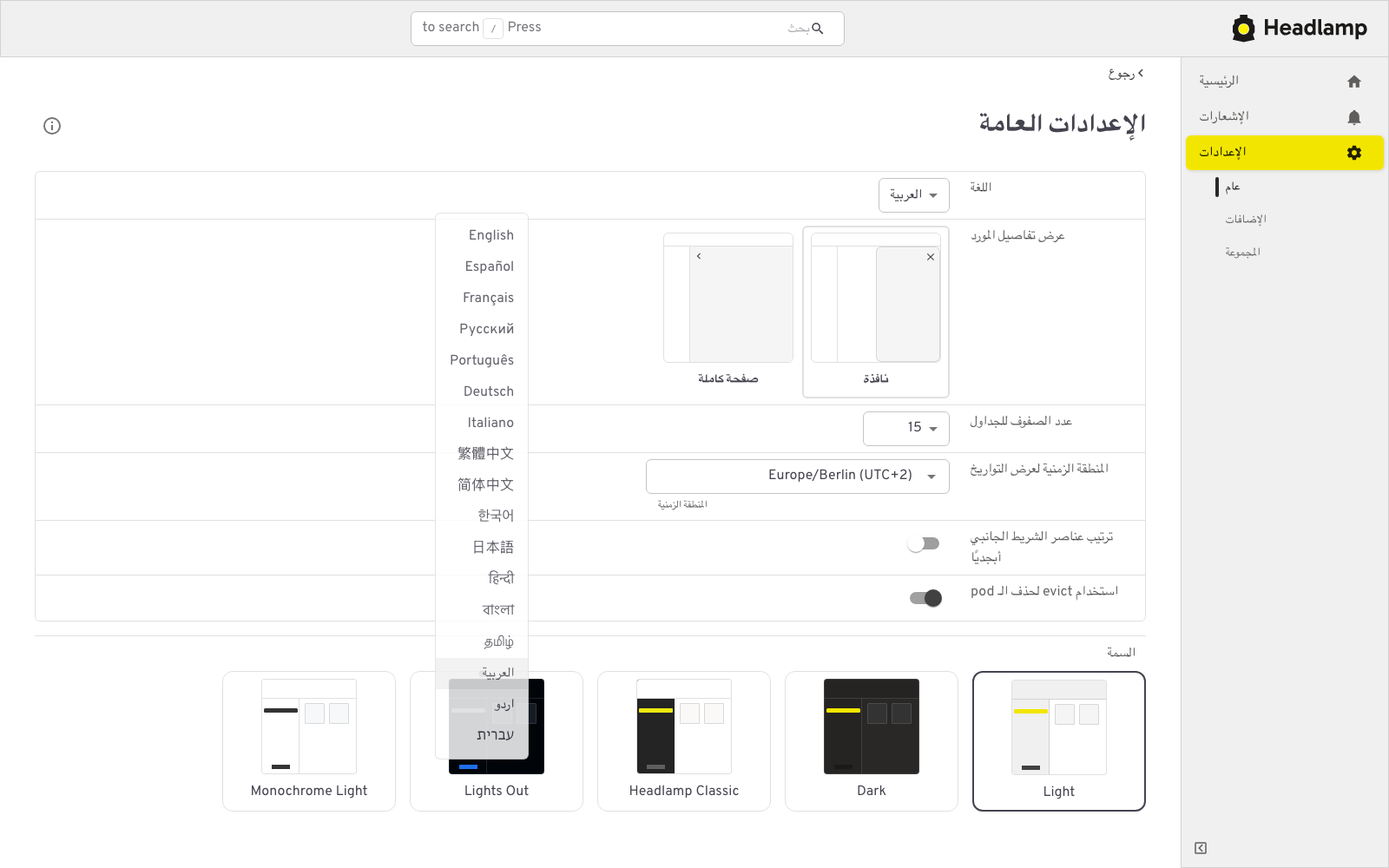Click the Headlamp logo icon
The image size is (1389, 868).
[x=1243, y=29]
